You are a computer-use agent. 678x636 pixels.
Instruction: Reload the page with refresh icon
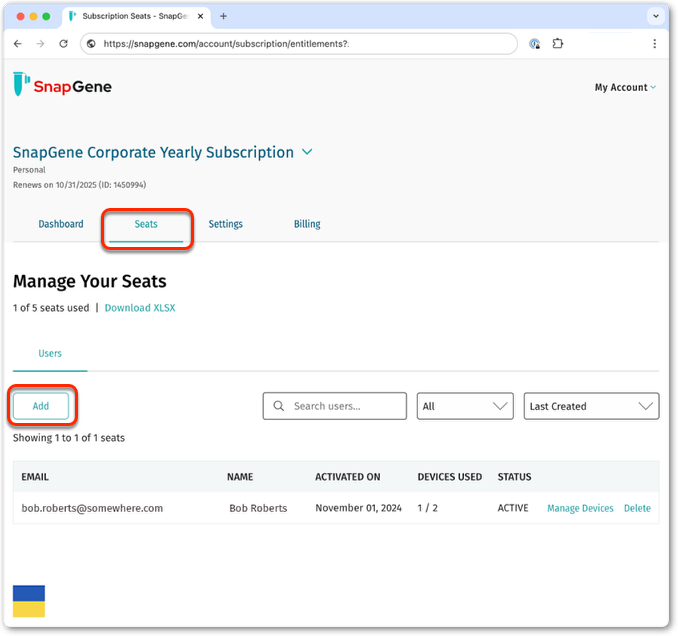point(64,44)
